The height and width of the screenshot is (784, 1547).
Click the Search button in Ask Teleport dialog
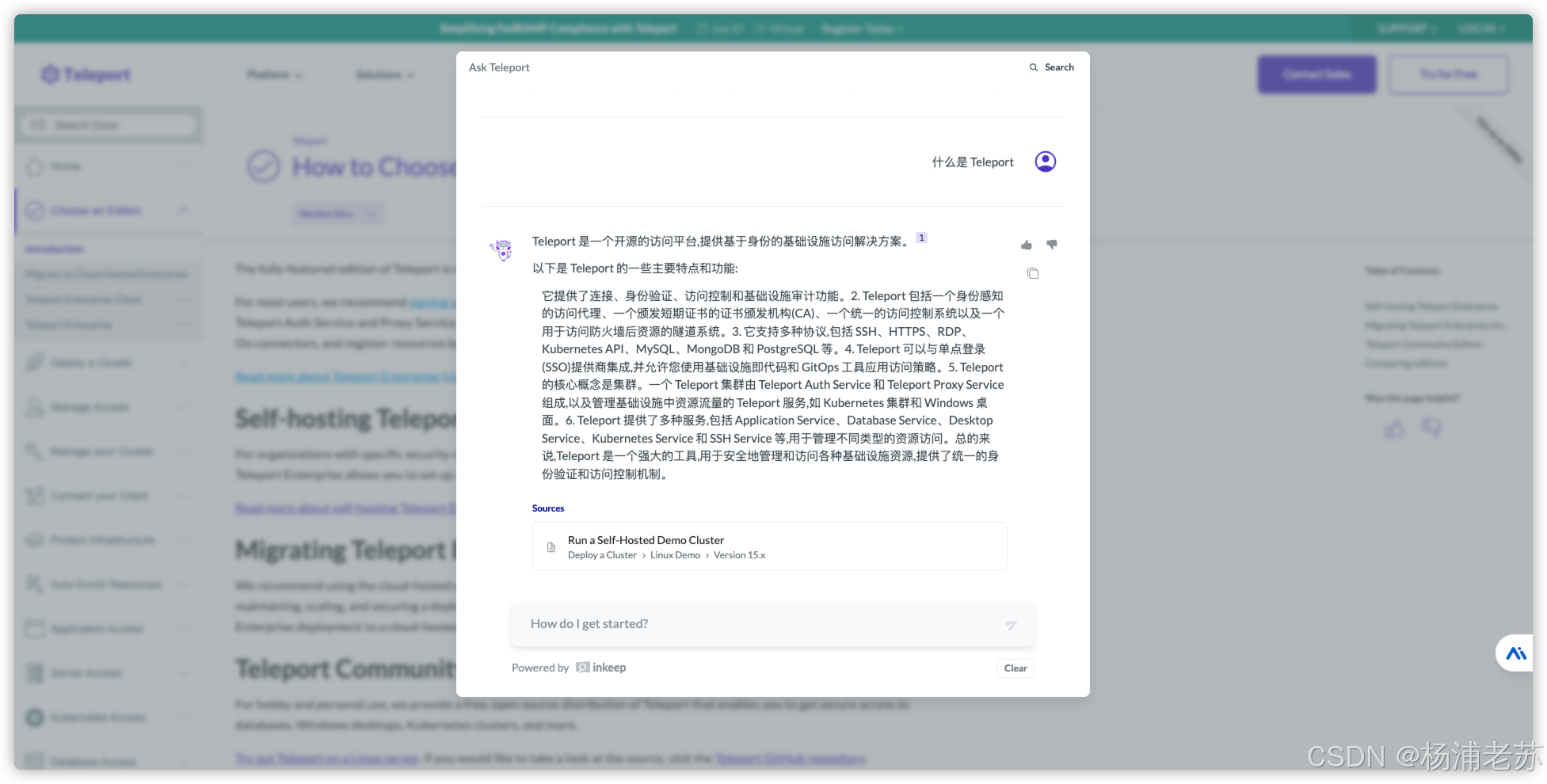pyautogui.click(x=1051, y=67)
